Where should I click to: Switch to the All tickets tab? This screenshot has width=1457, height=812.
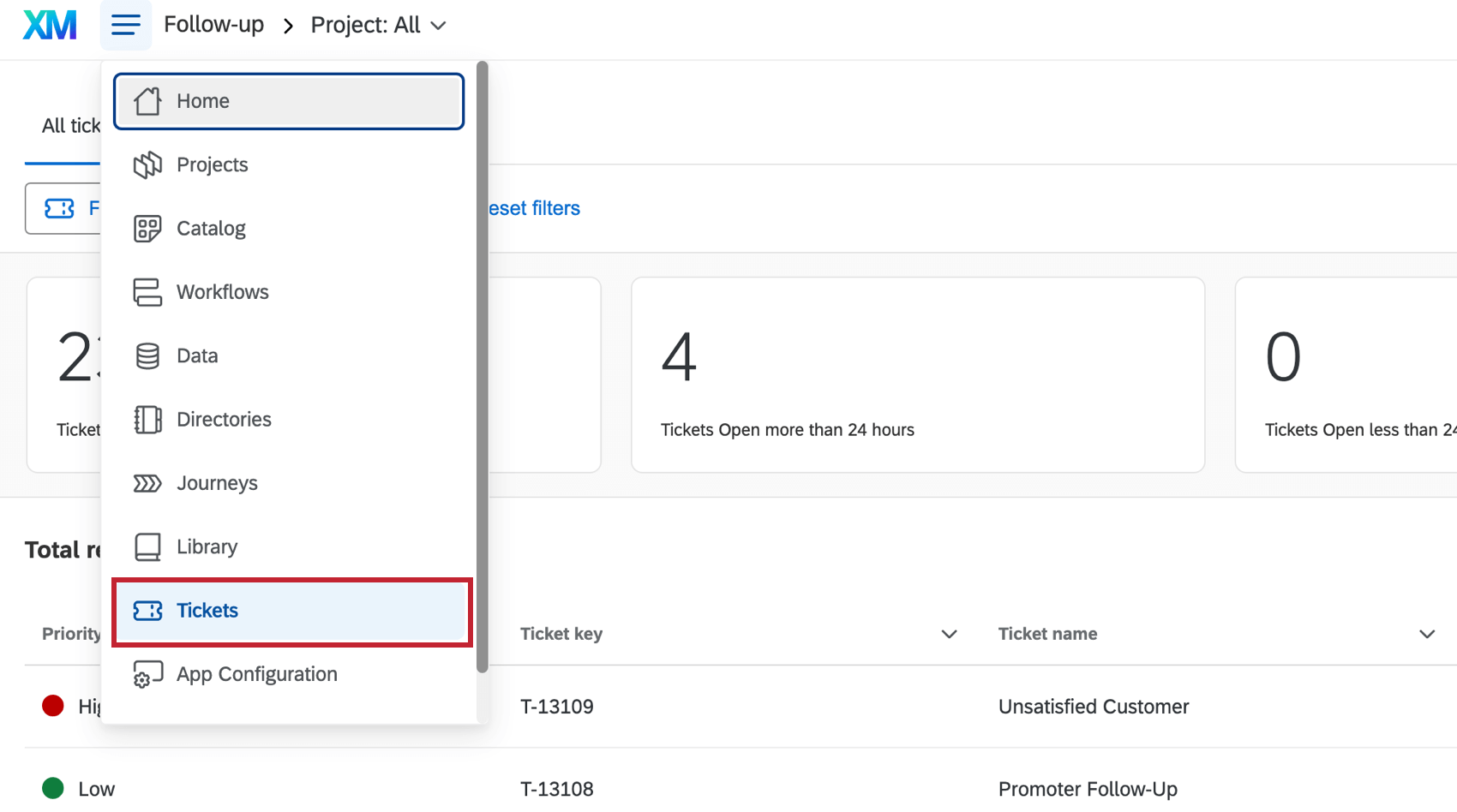(71, 125)
